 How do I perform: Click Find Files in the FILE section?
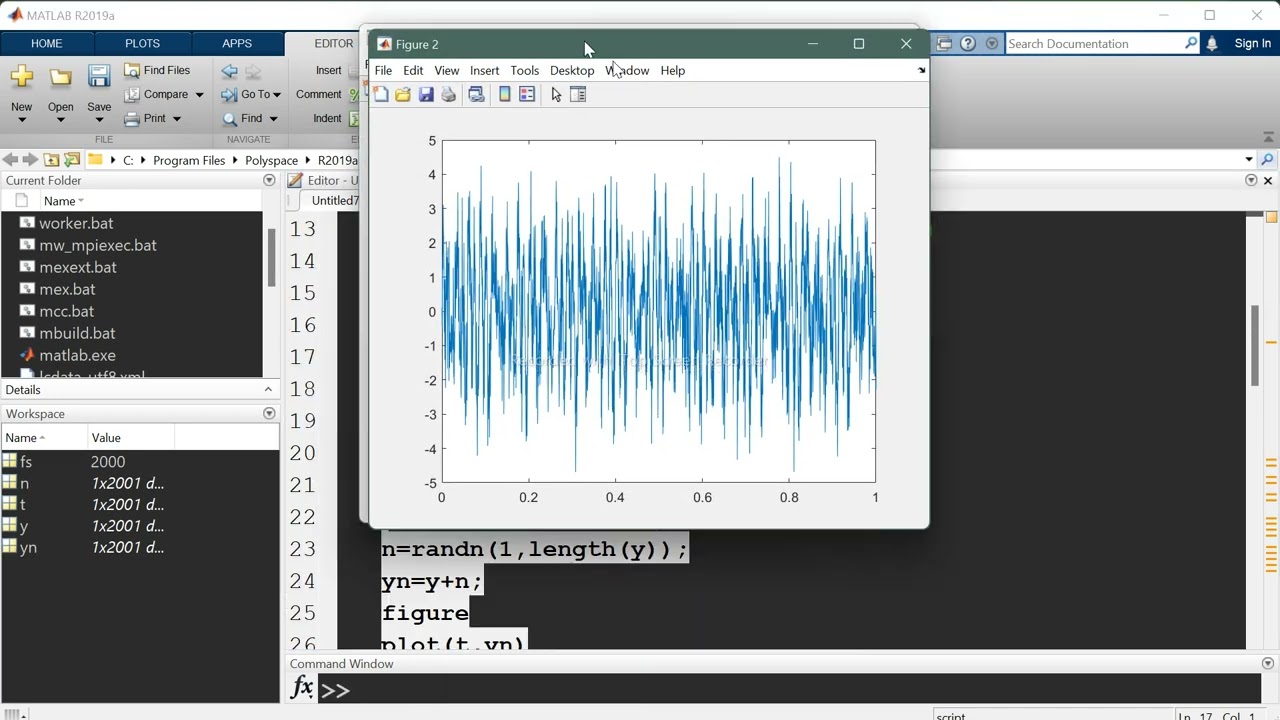[157, 70]
